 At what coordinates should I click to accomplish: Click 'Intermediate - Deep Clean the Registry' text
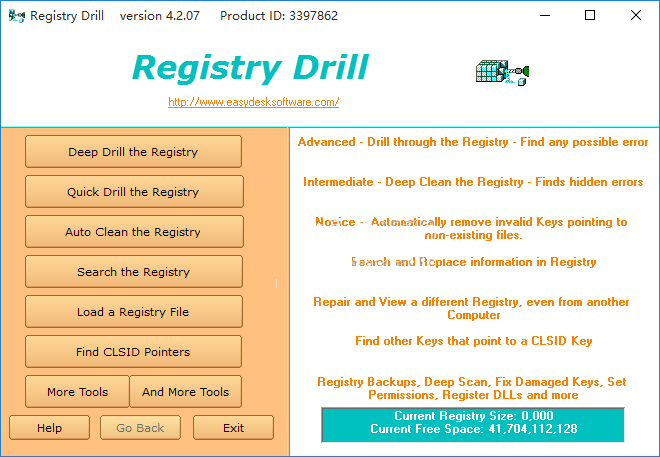[473, 182]
